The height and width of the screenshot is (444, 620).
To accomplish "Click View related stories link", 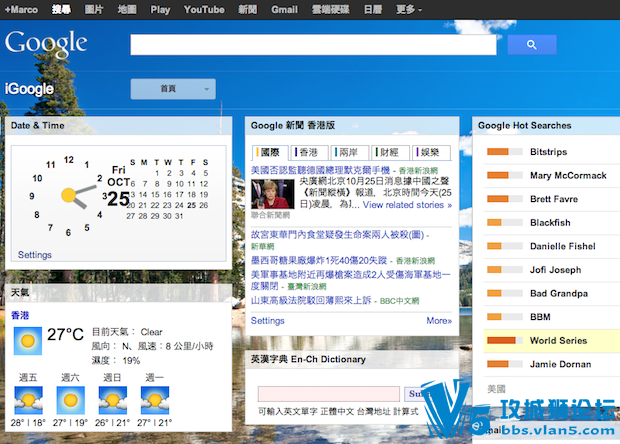I will pos(407,205).
